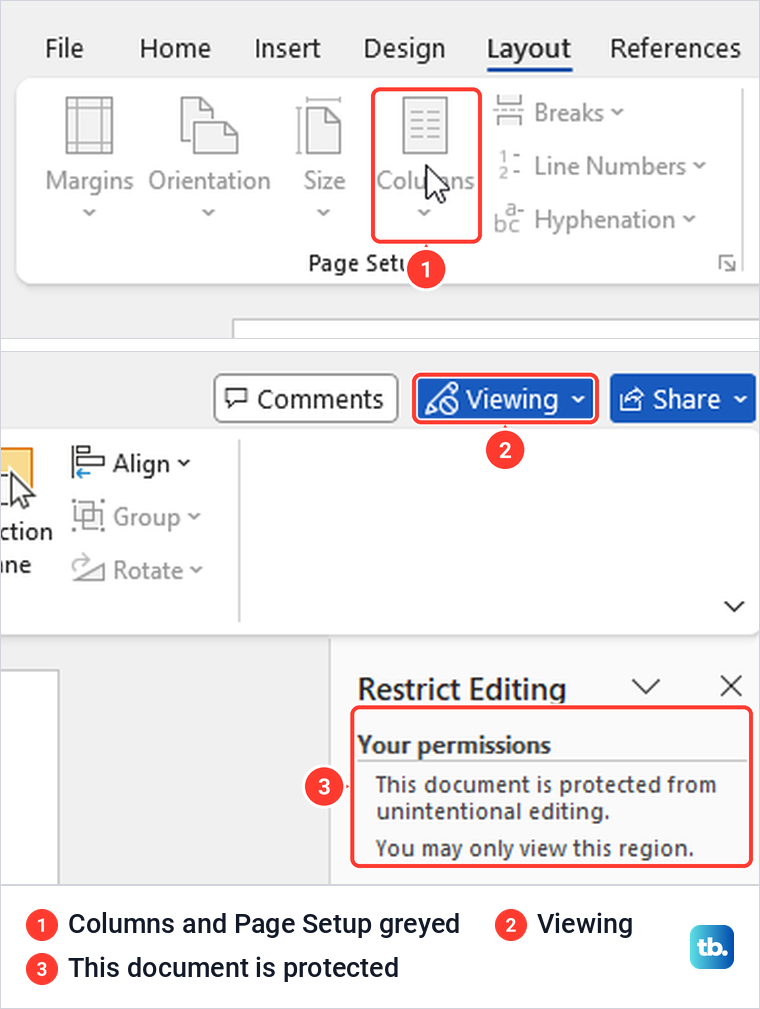Open the Selection Pane
This screenshot has height=1009, width=760.
[24, 512]
